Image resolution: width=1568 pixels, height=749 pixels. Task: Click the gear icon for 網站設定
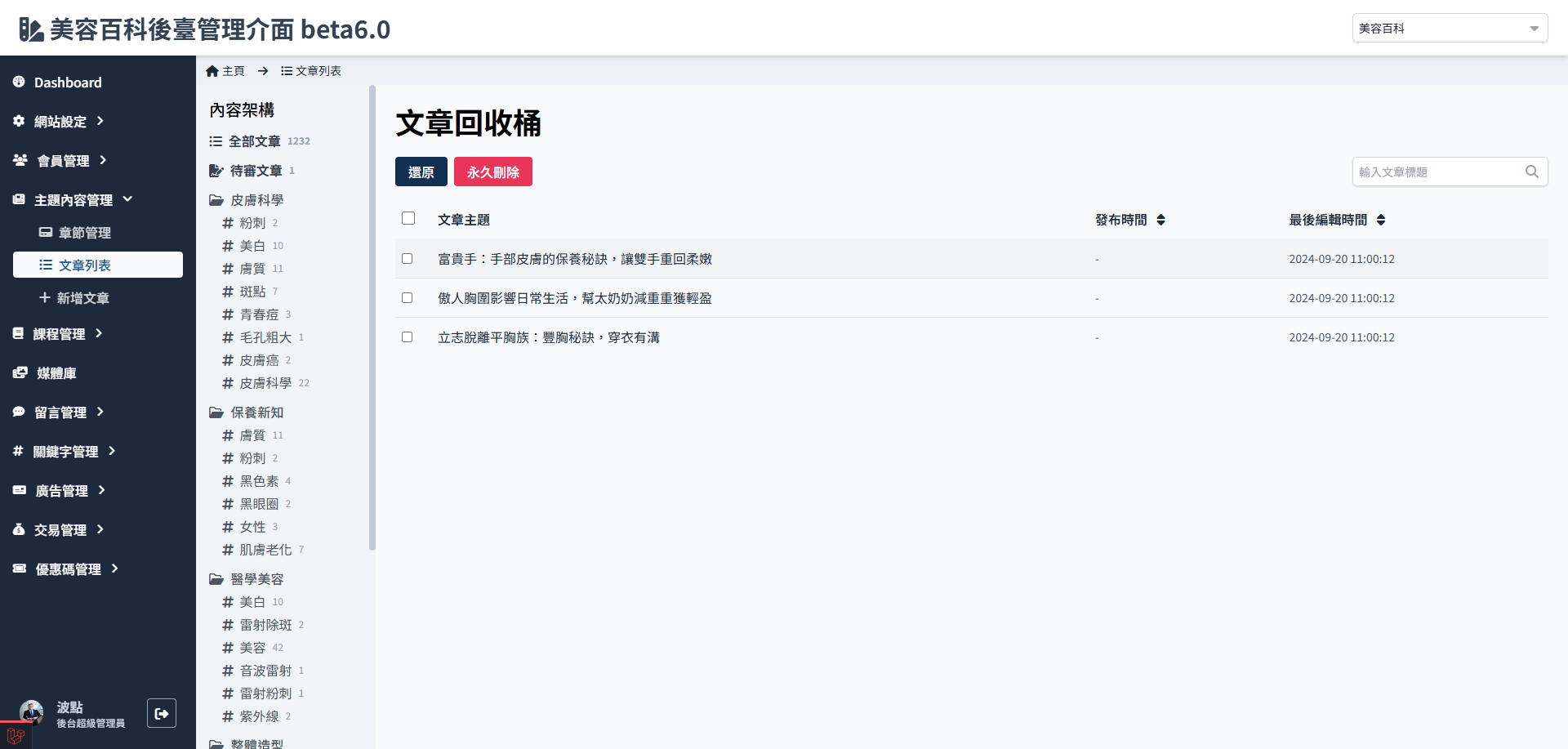(19, 121)
